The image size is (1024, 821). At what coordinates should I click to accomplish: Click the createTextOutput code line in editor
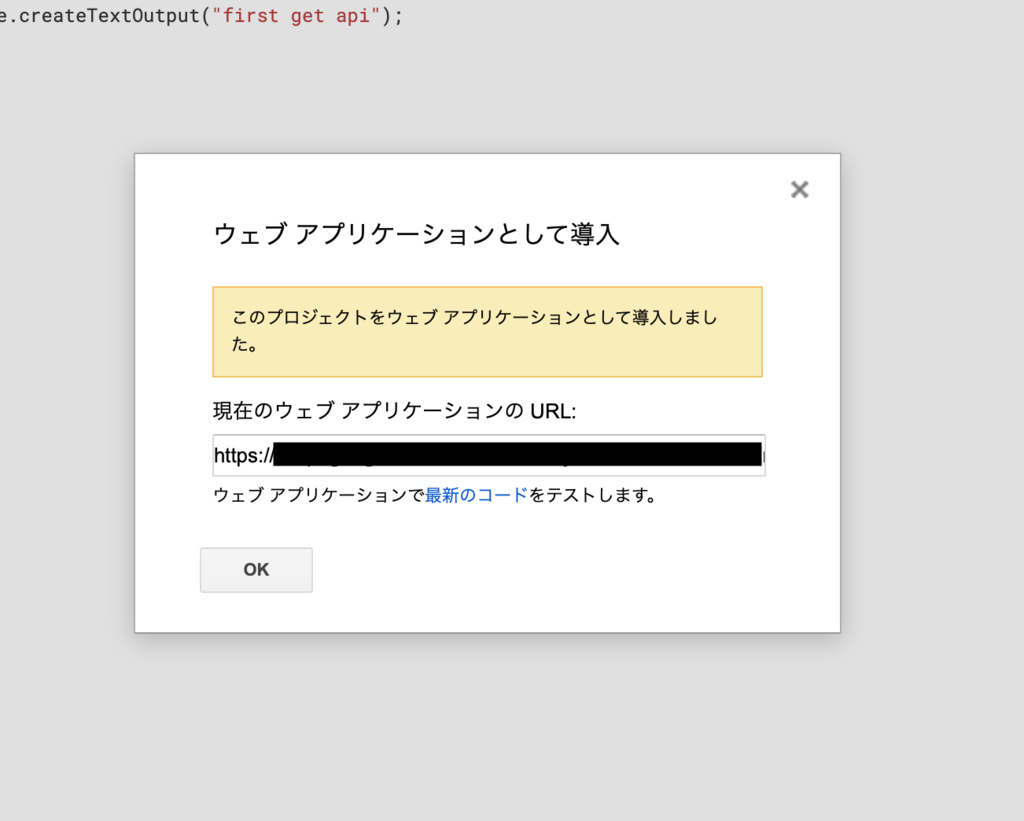point(202,15)
